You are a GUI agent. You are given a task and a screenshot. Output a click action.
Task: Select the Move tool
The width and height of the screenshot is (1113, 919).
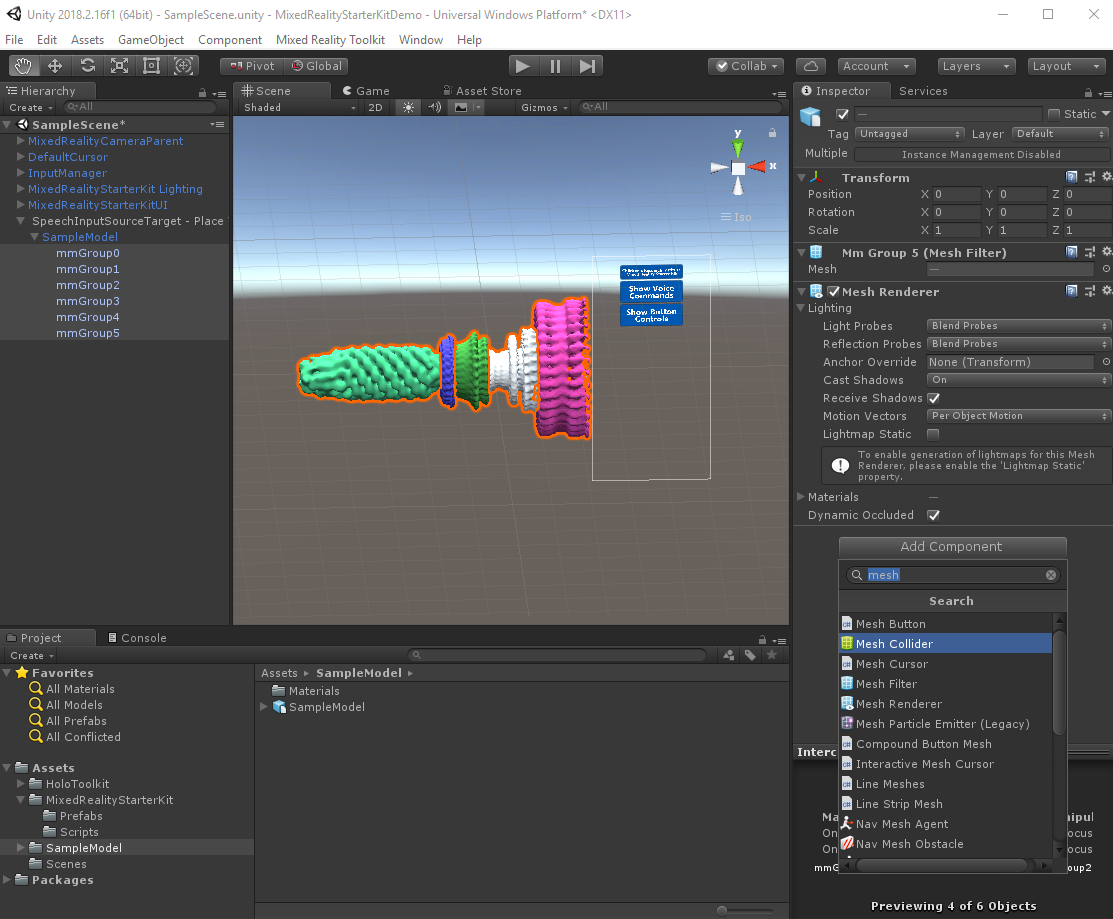click(x=56, y=66)
